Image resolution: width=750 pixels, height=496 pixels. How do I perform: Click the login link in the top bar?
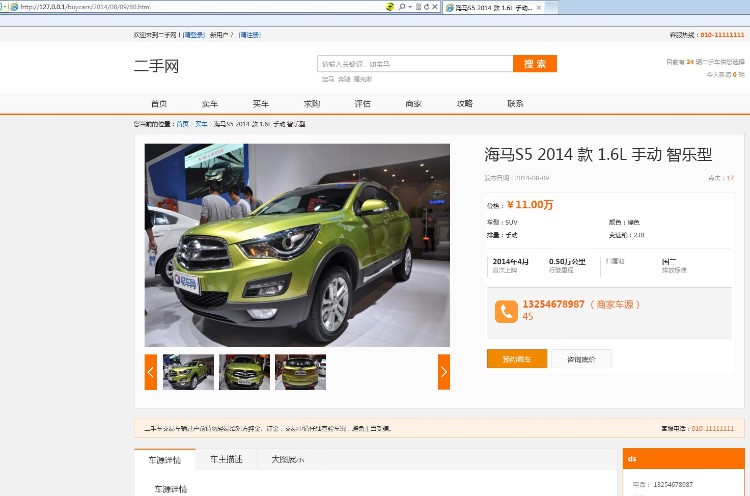194,35
